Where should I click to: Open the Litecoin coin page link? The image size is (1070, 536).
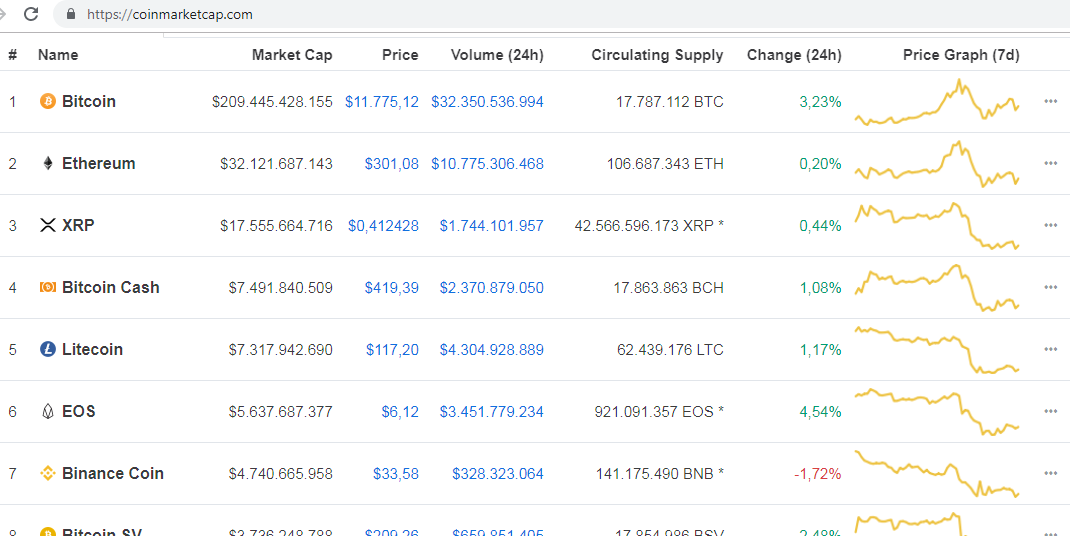pos(92,350)
